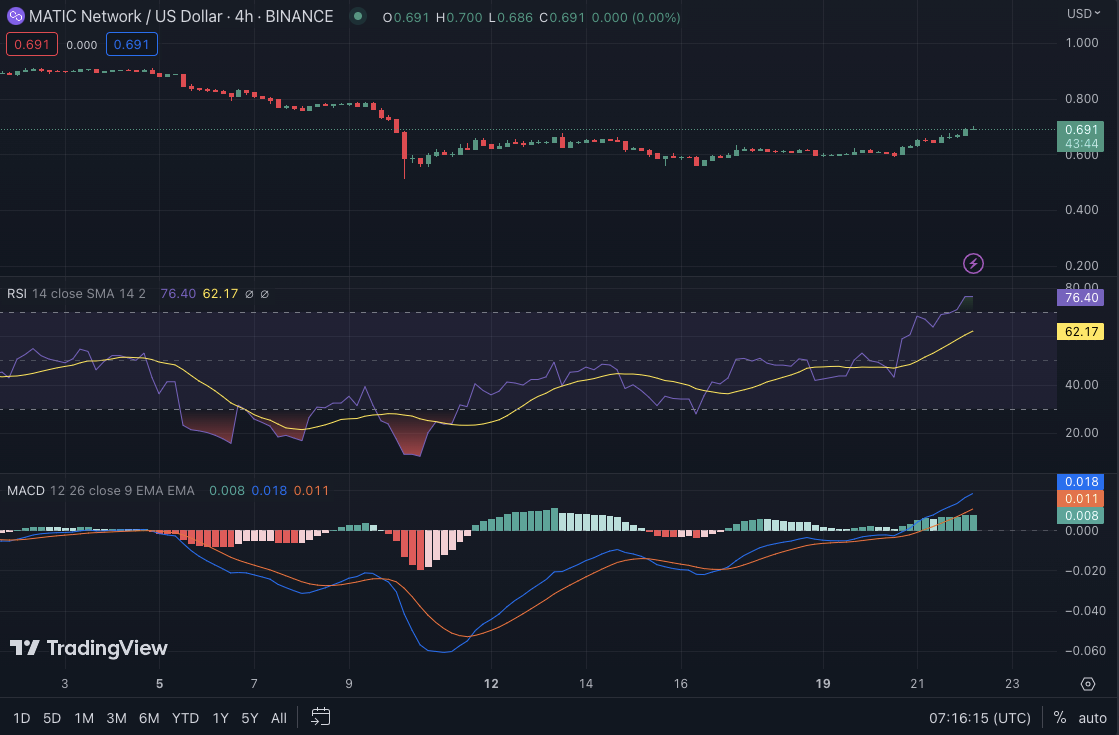Click the low price L0.686 value

(x=510, y=17)
